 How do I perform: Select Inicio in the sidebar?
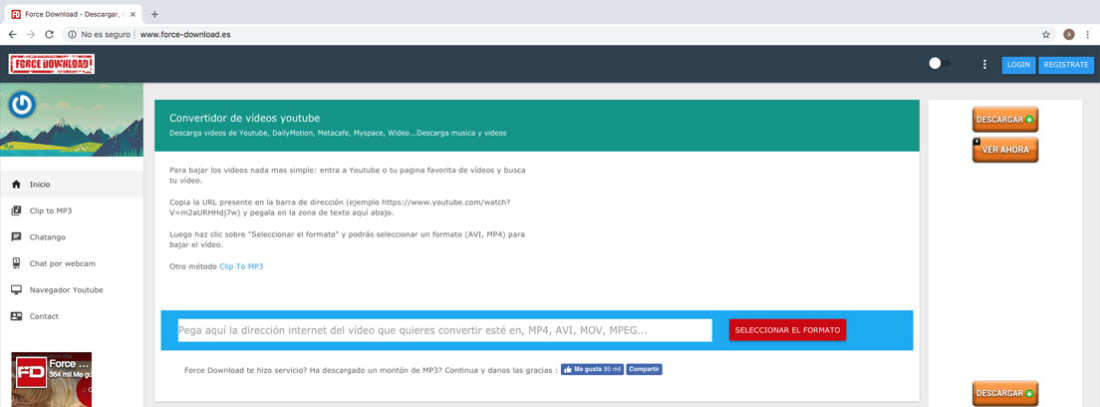[72, 184]
